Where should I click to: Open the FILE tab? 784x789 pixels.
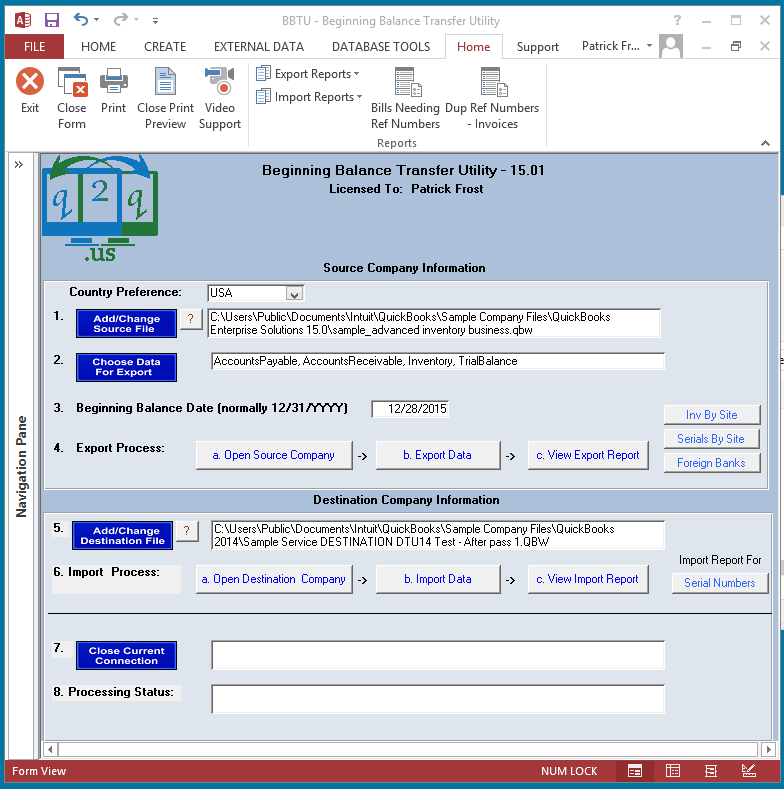[x=34, y=47]
